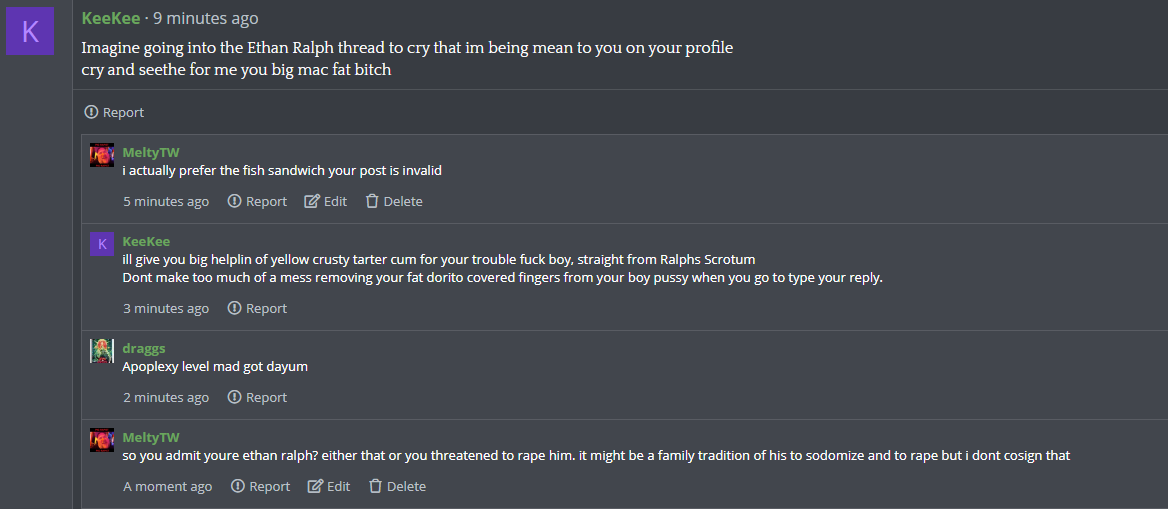Image resolution: width=1168 pixels, height=509 pixels.
Task: Open MeltyTW's avatar on the fish sandwich comment
Action: click(x=102, y=155)
